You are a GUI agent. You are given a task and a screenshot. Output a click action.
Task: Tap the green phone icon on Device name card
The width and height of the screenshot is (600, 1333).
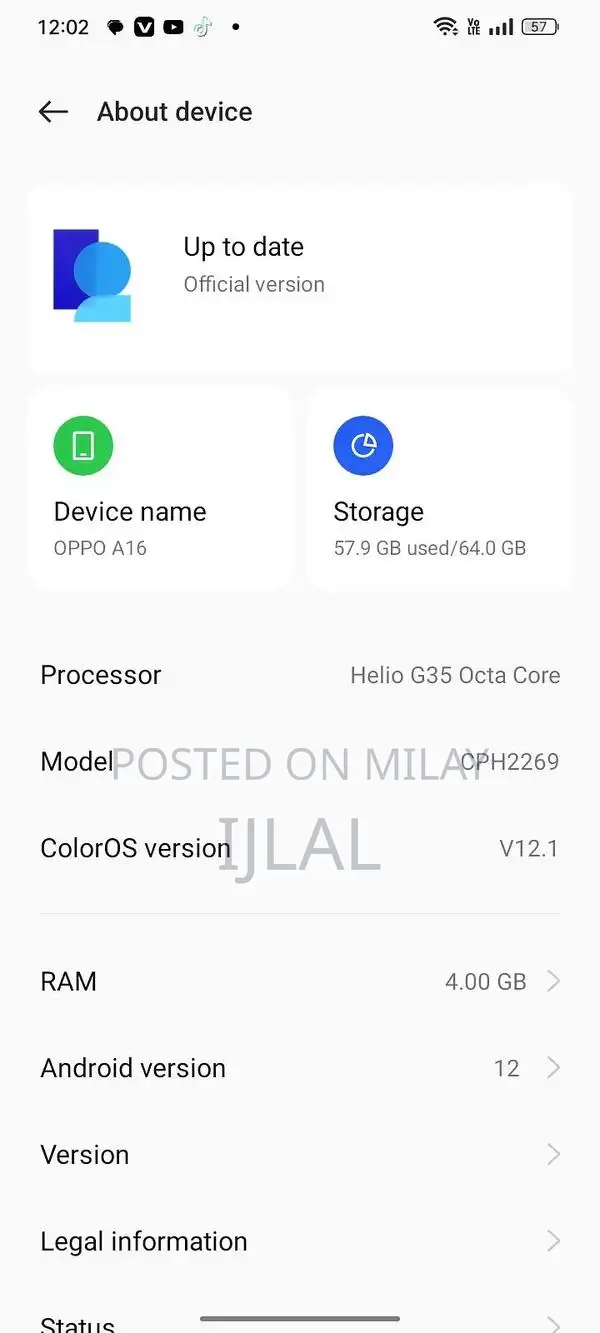(83, 445)
